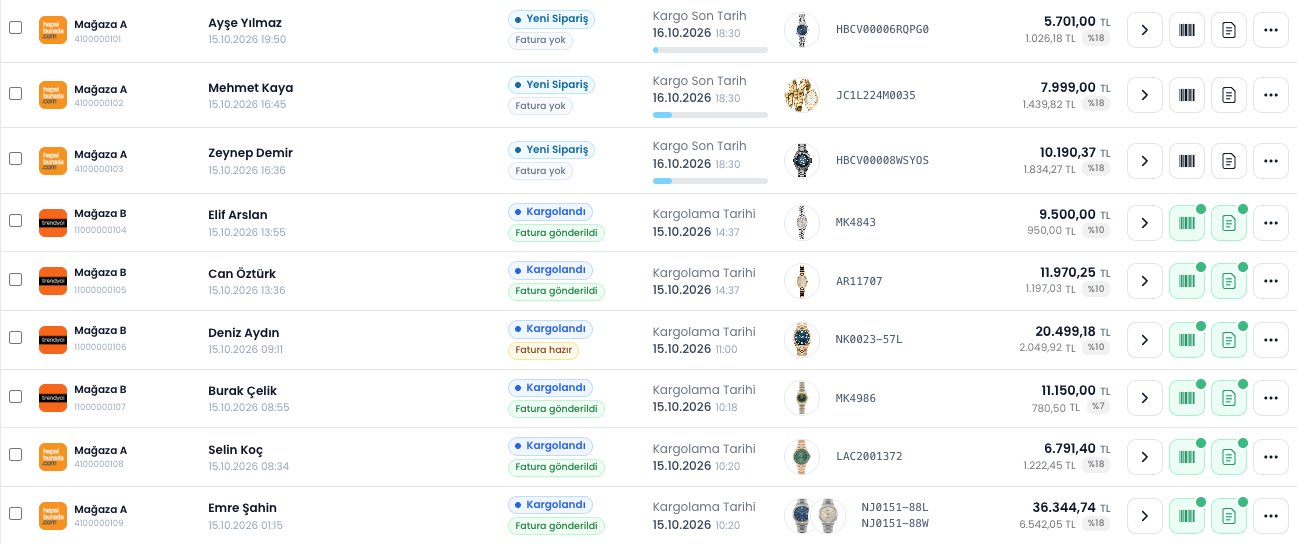
Task: Open invoice document for Emre Şahin order
Action: [1229, 516]
